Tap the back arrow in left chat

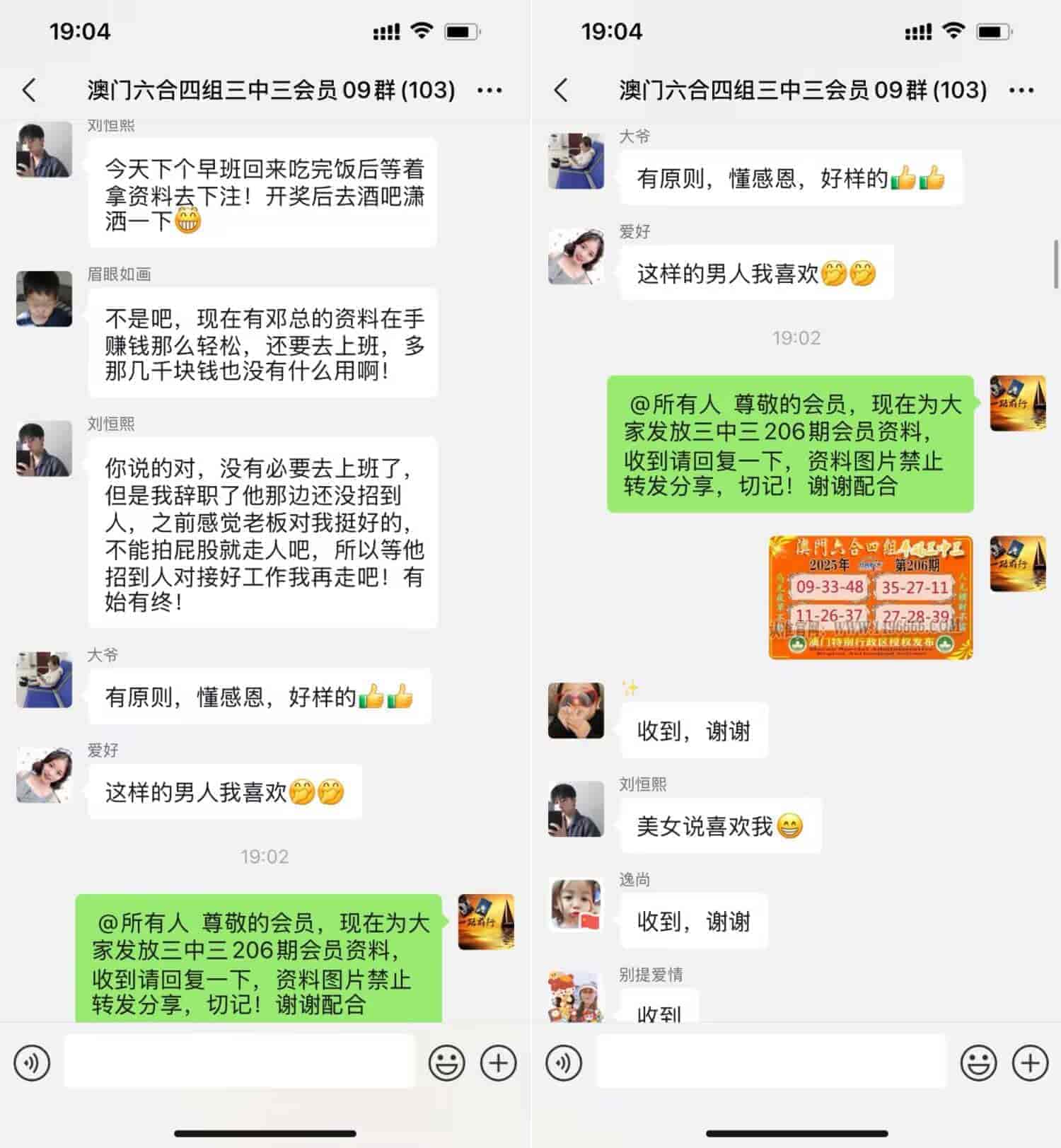29,90
